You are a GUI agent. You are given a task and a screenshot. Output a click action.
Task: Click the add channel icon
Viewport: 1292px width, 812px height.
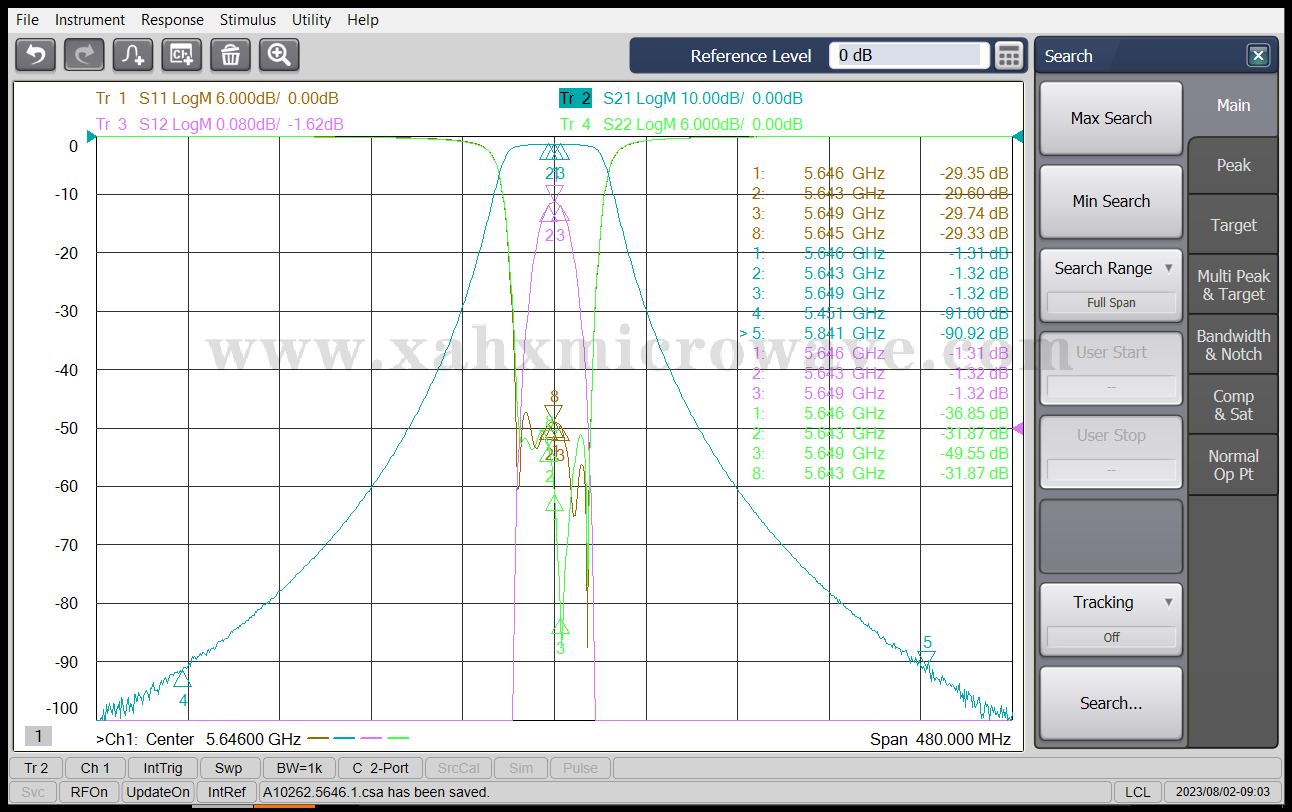point(182,55)
